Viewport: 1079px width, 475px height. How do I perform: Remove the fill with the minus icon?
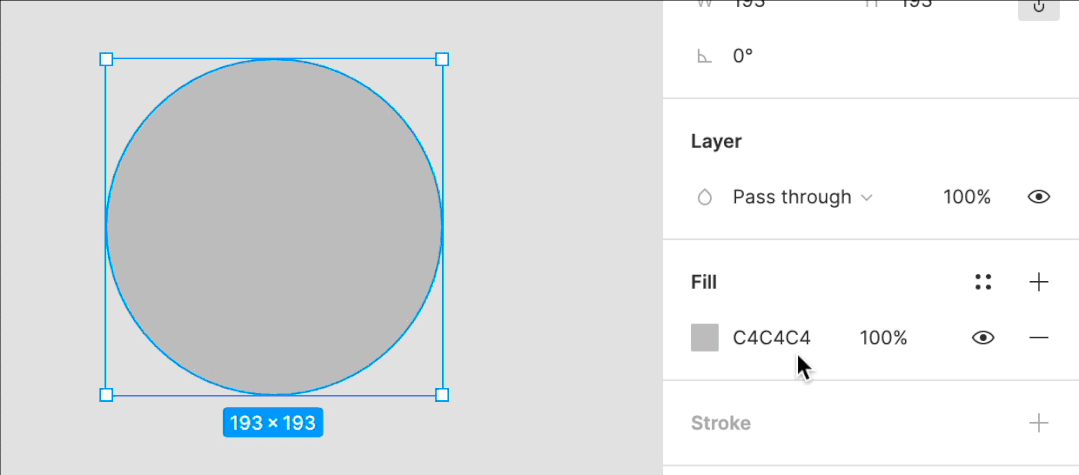[1039, 338]
